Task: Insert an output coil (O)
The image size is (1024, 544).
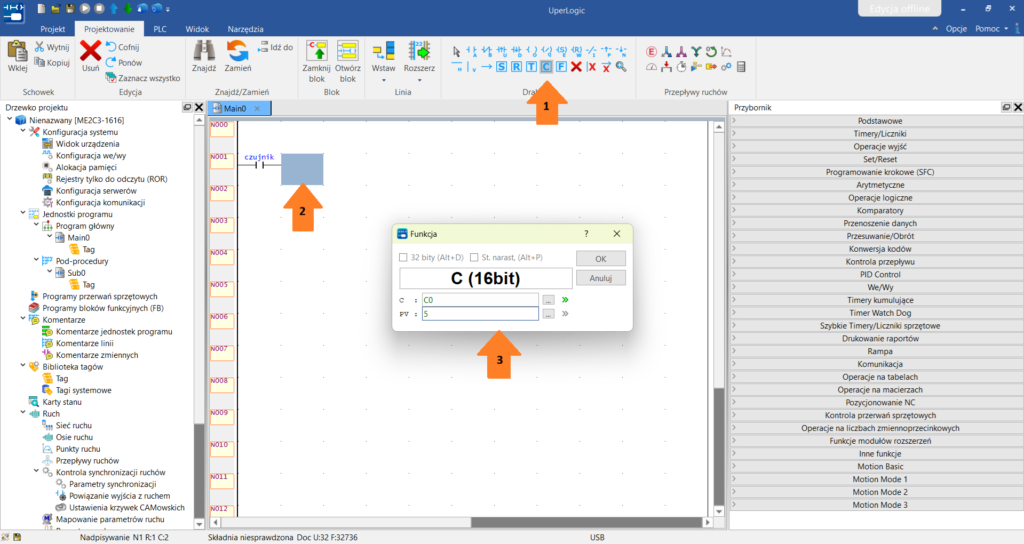Action: tap(532, 51)
